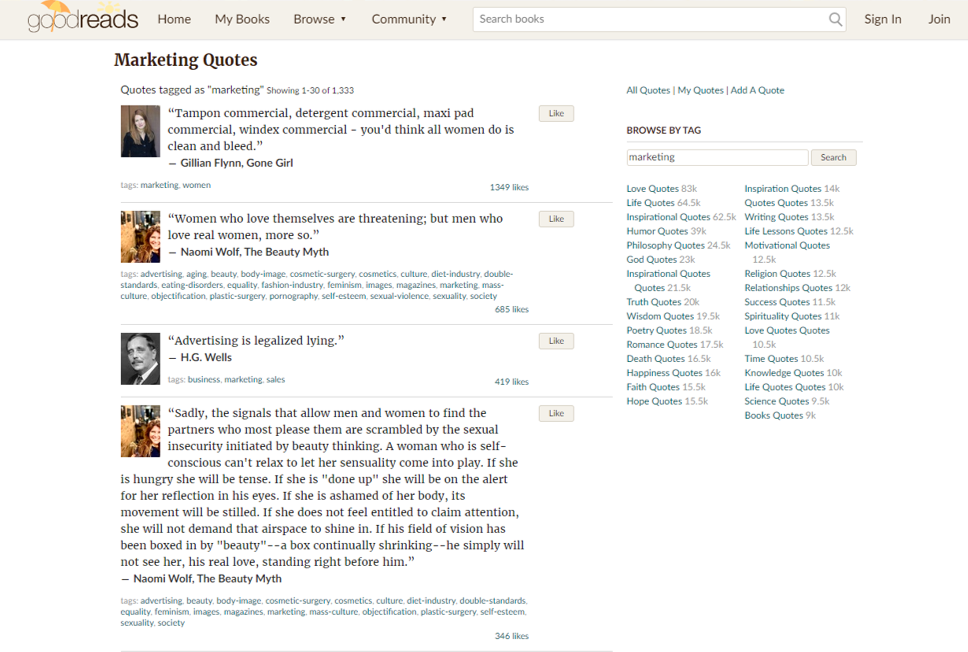Image resolution: width=968 pixels, height=652 pixels.
Task: Open the 'business' tag under Wells quote
Action: coord(204,380)
